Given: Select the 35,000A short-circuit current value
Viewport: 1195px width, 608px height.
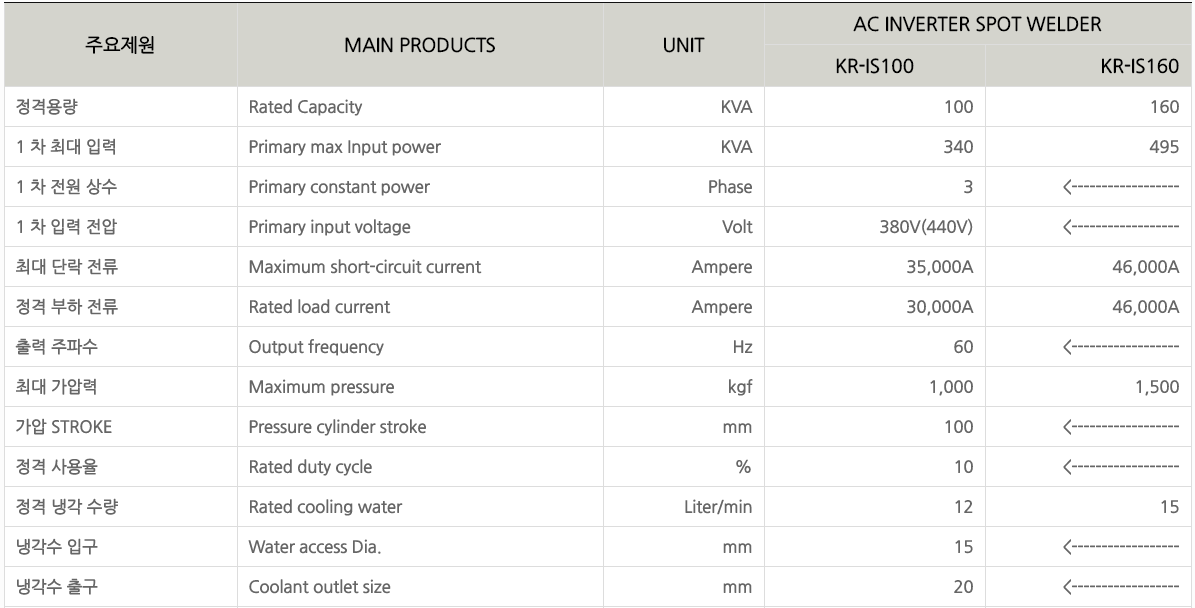Looking at the screenshot, I should point(940,267).
